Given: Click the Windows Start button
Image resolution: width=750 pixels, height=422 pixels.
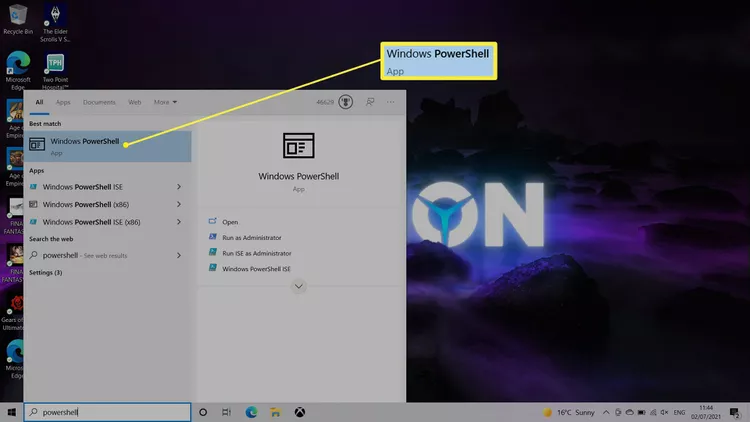Looking at the screenshot, I should (11, 412).
